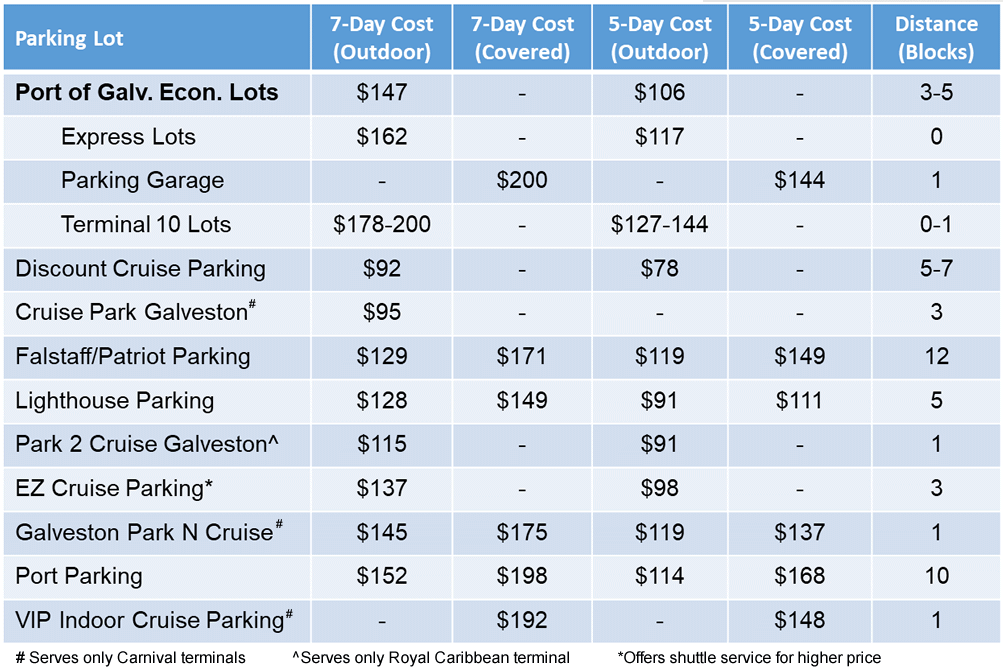Click the Serves only Carnival terminals footnote
This screenshot has height=670, width=1003.
click(130, 658)
